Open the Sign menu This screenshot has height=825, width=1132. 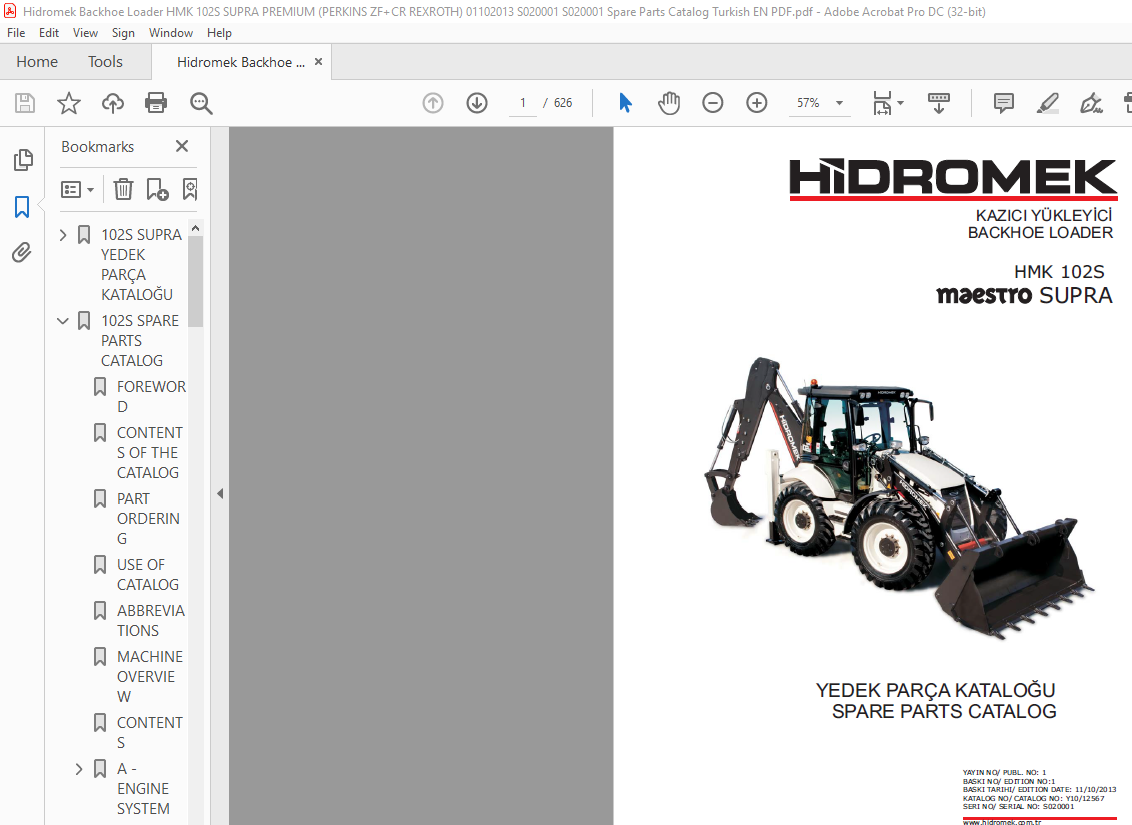click(x=123, y=32)
